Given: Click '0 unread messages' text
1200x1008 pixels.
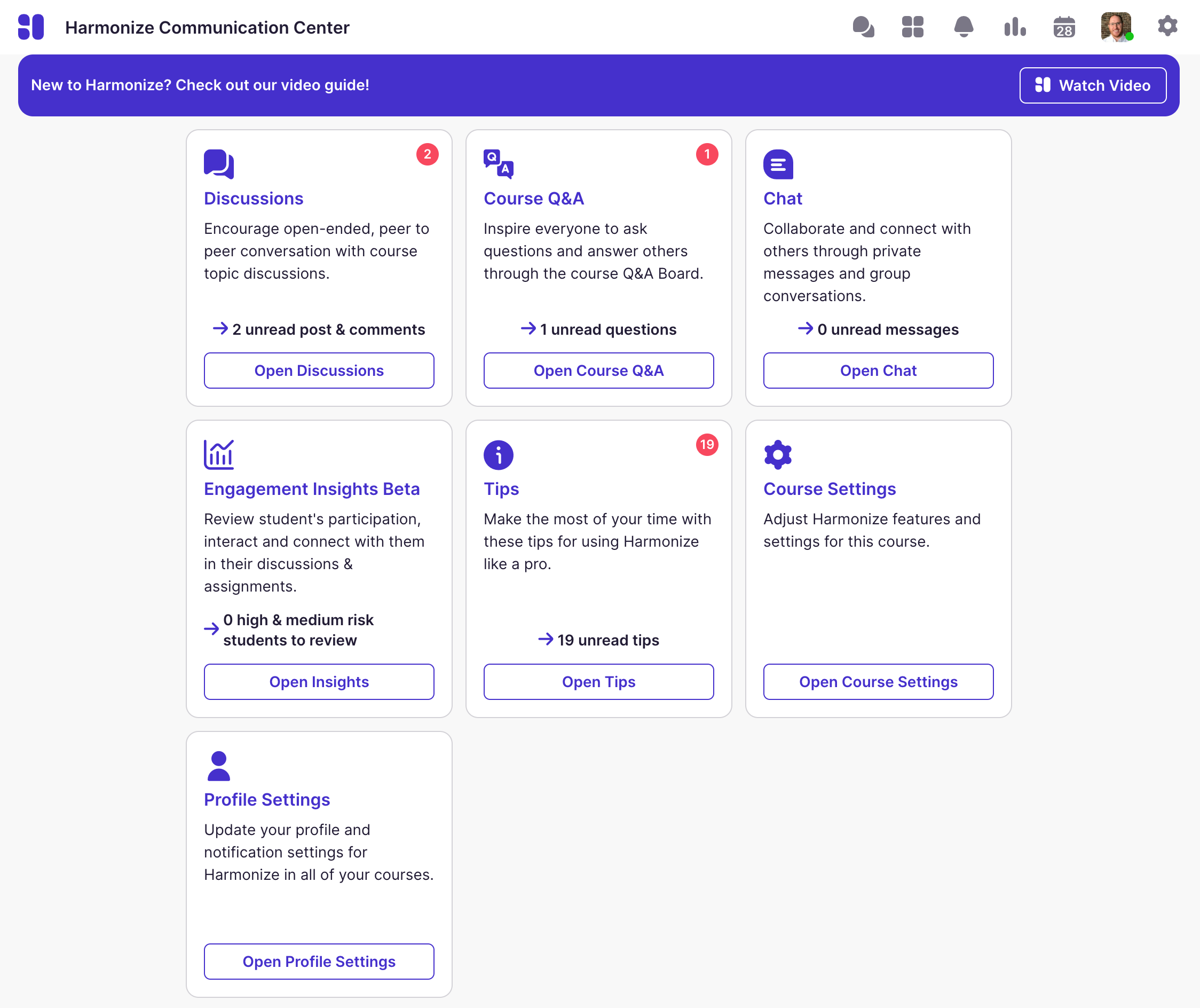Looking at the screenshot, I should pyautogui.click(x=888, y=330).
